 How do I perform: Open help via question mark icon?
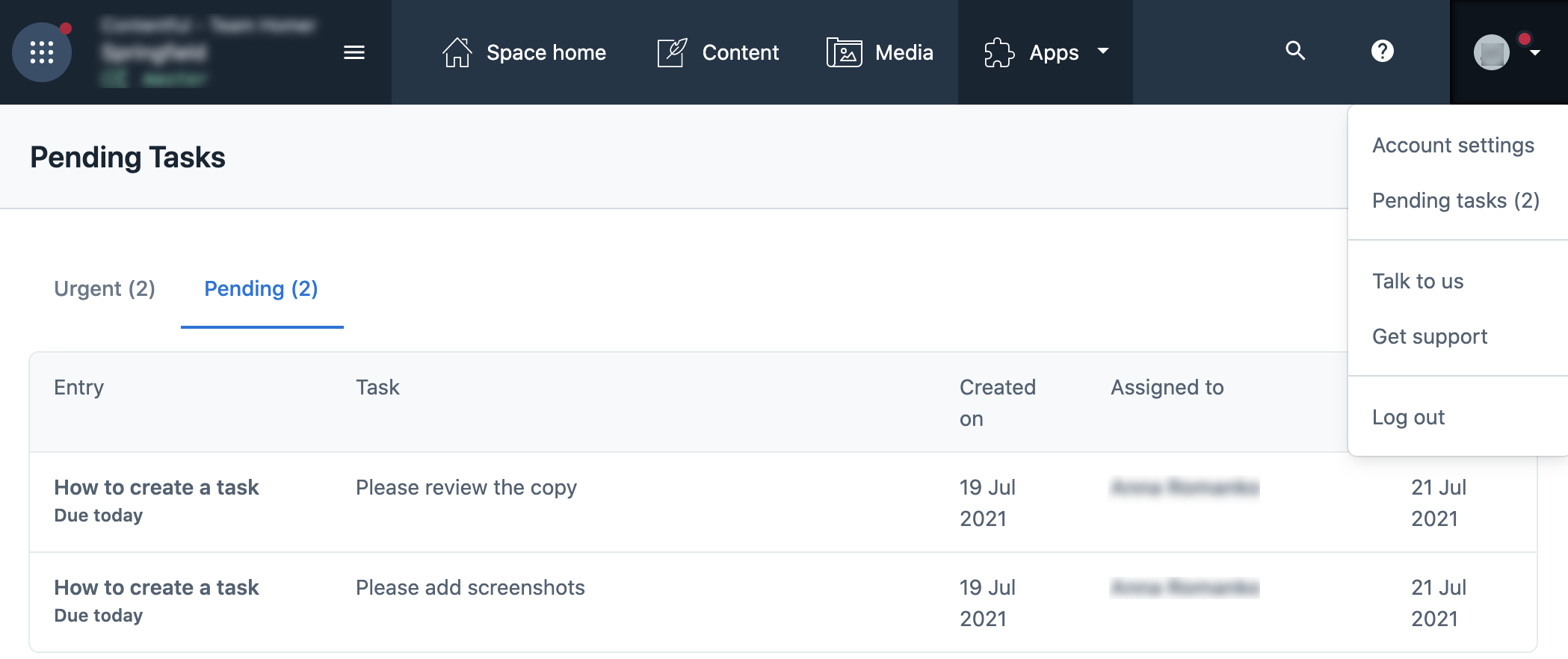click(1383, 51)
